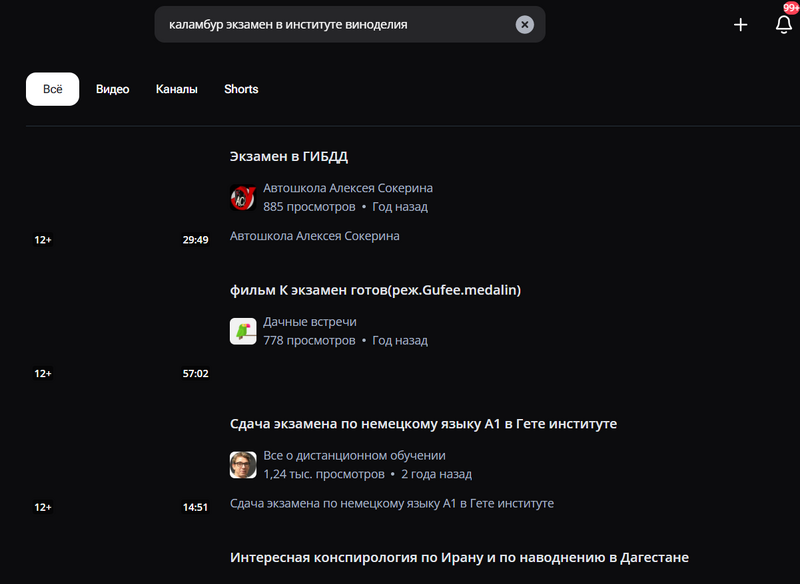Click the Дачные встречи channel avatar
This screenshot has width=800, height=584.
click(x=243, y=331)
